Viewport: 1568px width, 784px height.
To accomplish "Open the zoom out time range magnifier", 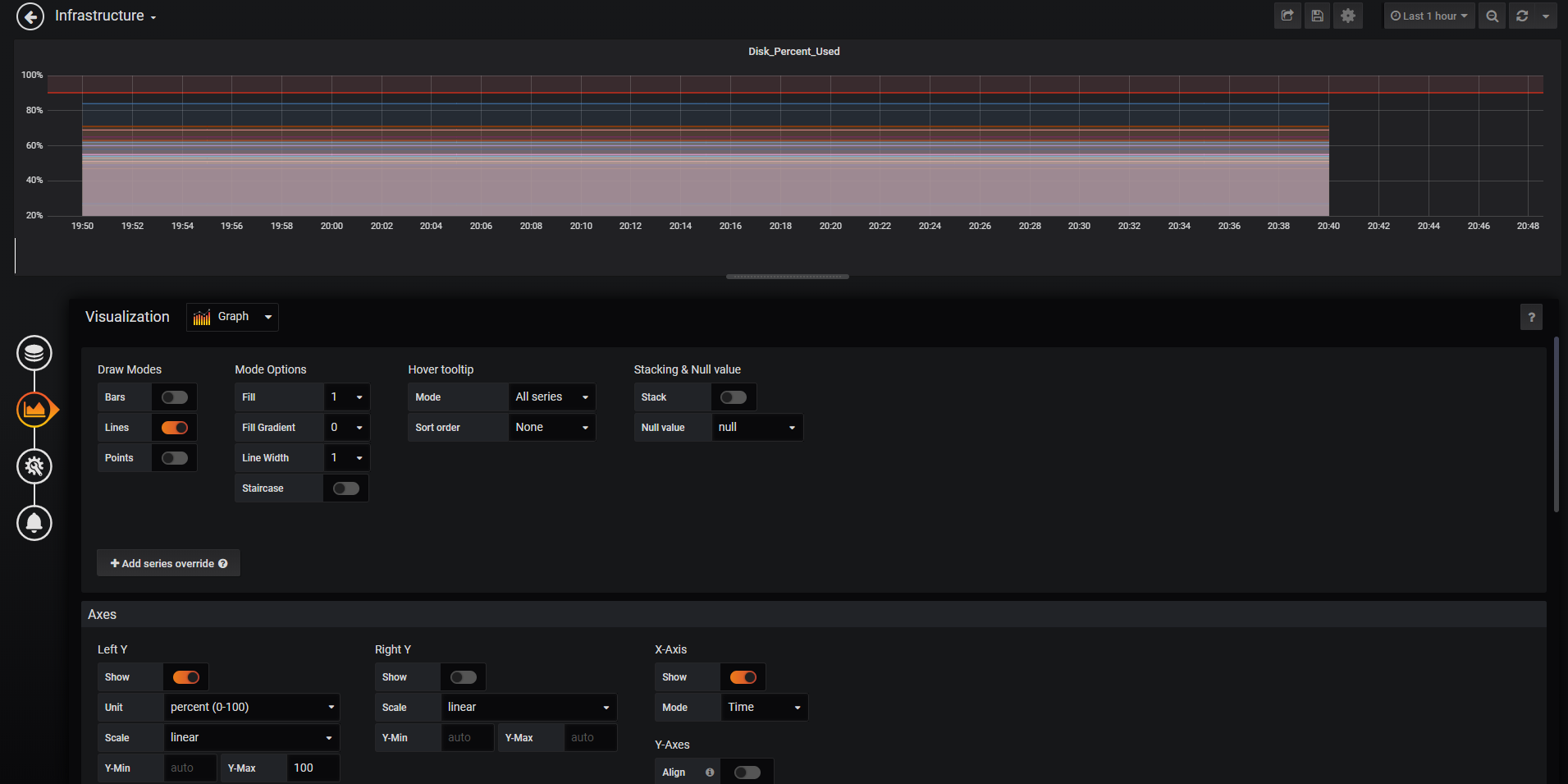I will [x=1492, y=16].
